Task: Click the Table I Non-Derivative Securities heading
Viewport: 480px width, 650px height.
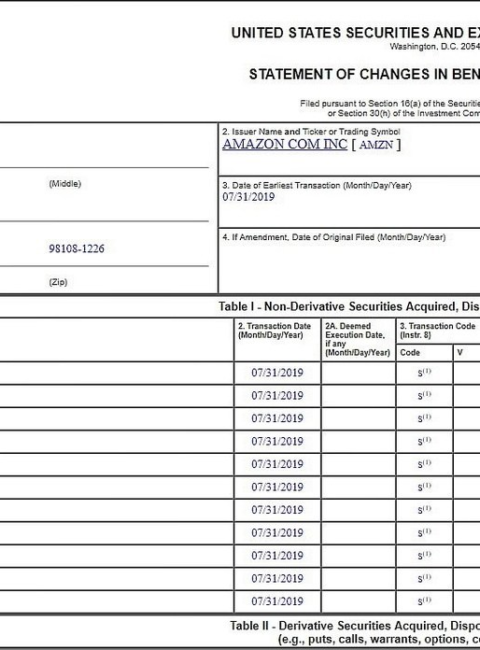Action: [349, 306]
